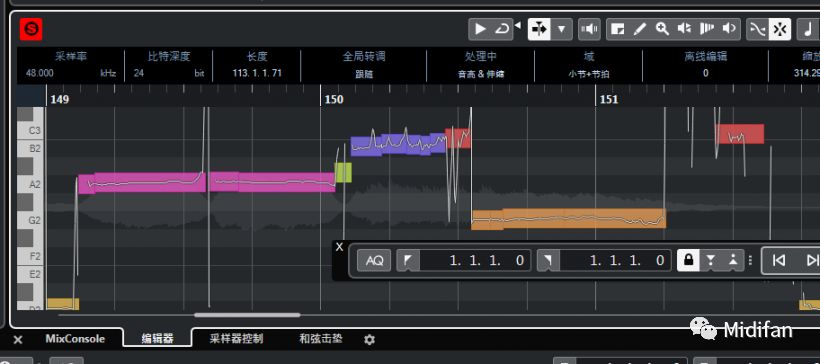Click the left locator position field
This screenshot has width=820, height=364.
point(475,260)
